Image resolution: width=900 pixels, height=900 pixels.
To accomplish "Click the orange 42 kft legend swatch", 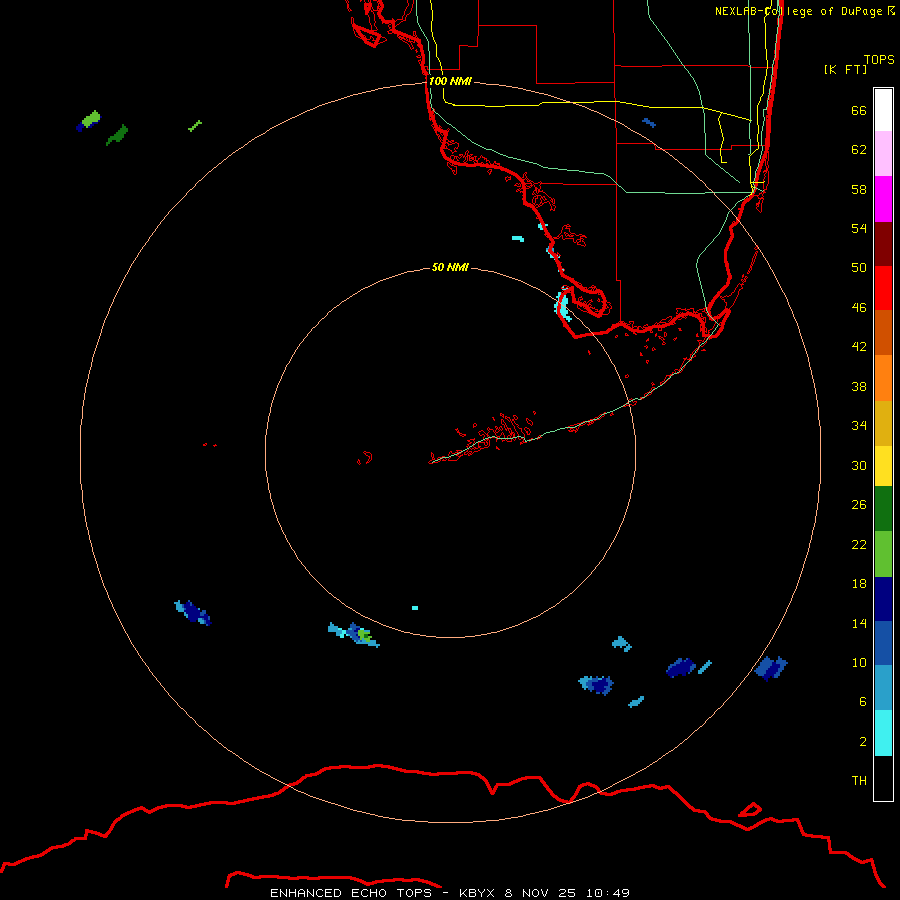I will point(883,378).
